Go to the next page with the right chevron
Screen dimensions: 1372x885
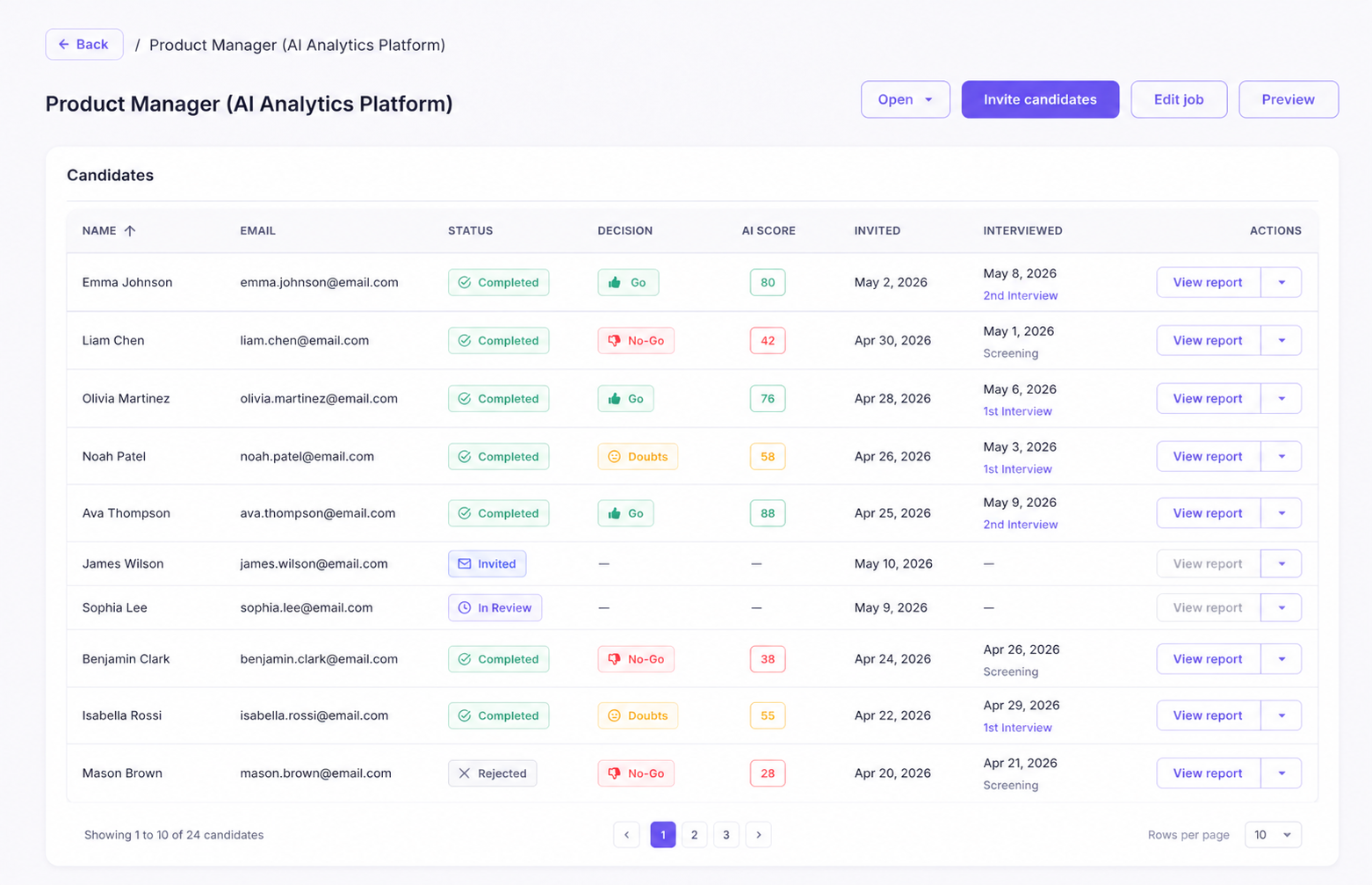(759, 835)
